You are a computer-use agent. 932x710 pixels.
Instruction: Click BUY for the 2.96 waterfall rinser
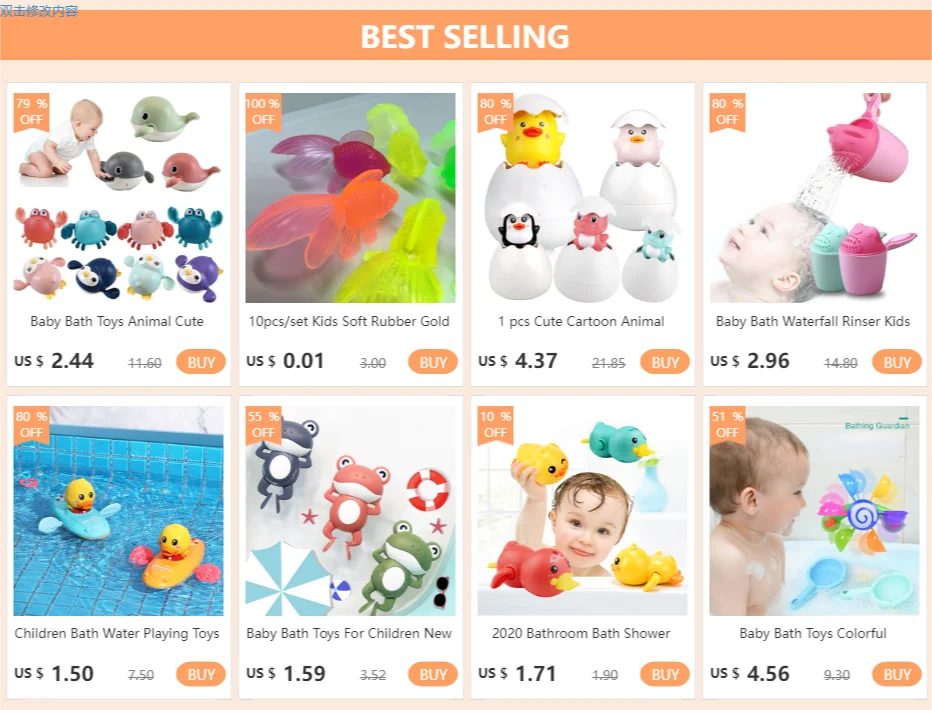tap(896, 362)
